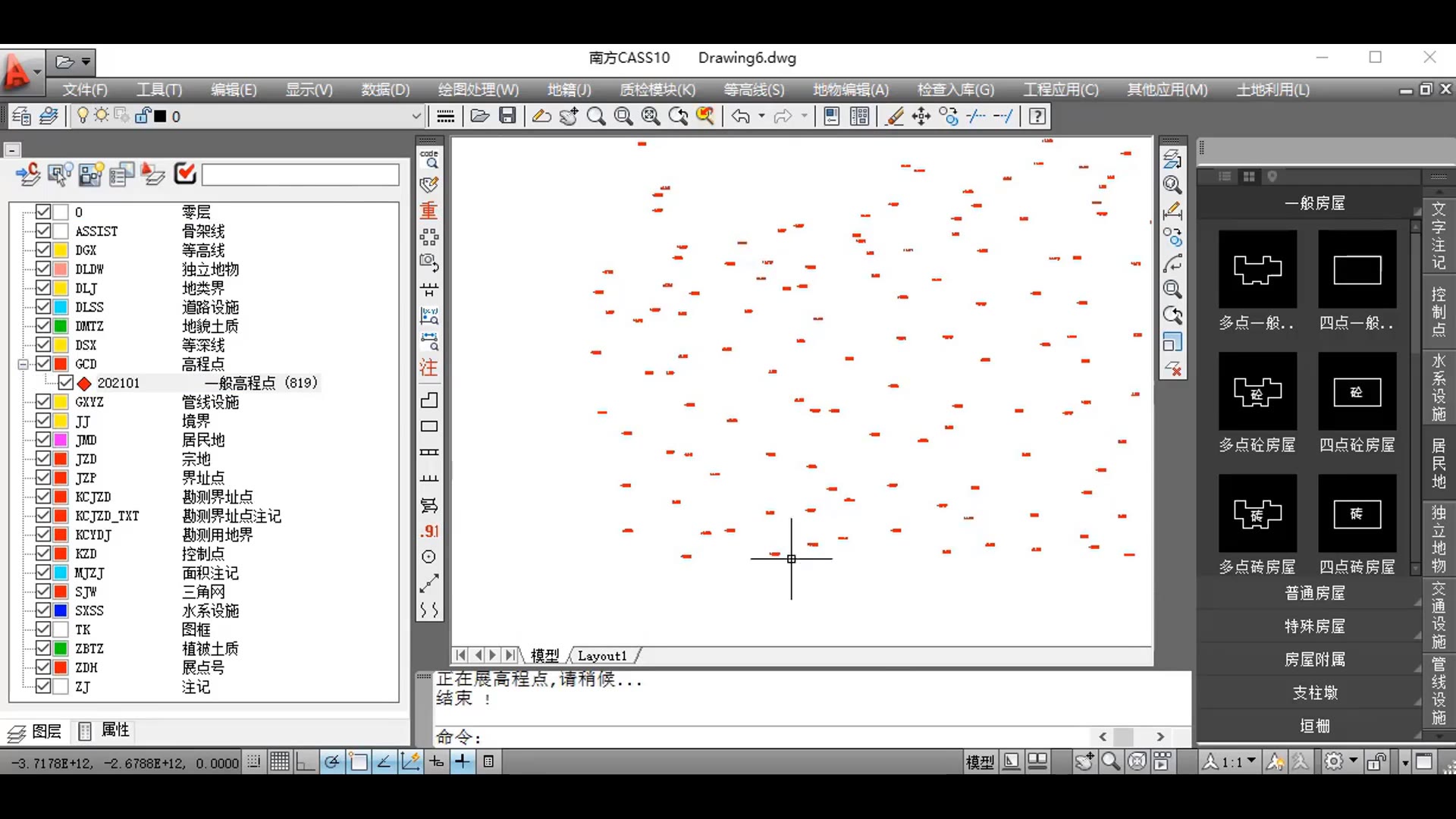The width and height of the screenshot is (1456, 819).
Task: Uncheck the DGX 等高线 layer checkbox
Action: pos(43,249)
